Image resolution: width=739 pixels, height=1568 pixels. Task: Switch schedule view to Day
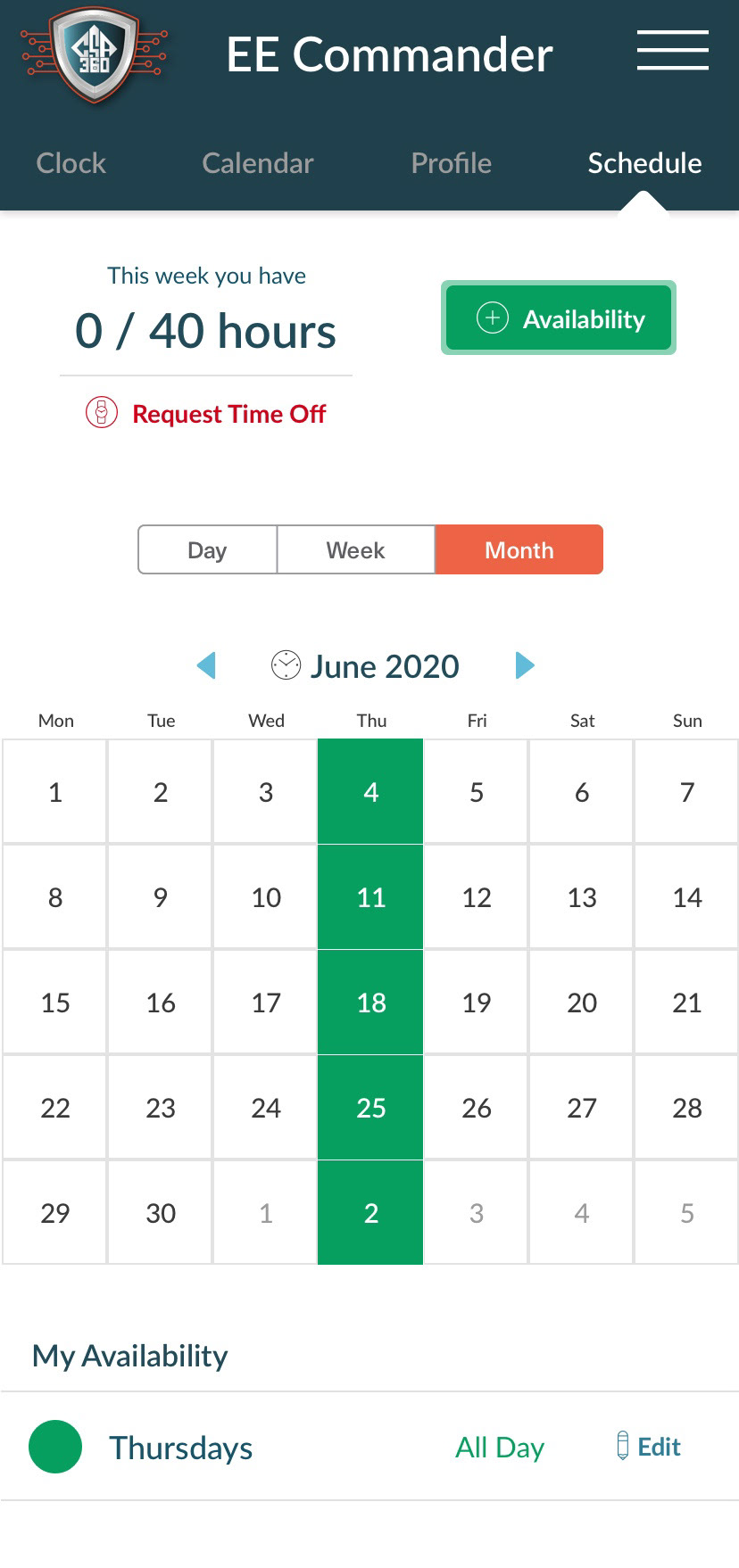pyautogui.click(x=207, y=549)
